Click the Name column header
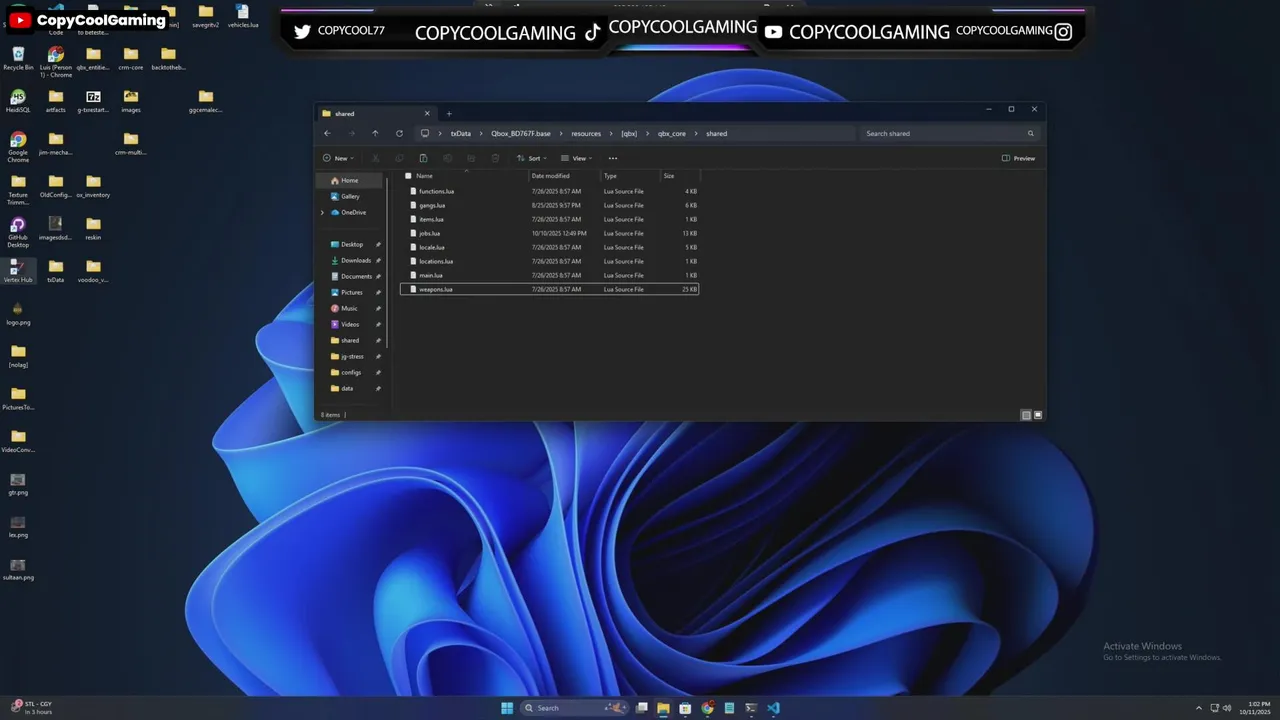 424,176
